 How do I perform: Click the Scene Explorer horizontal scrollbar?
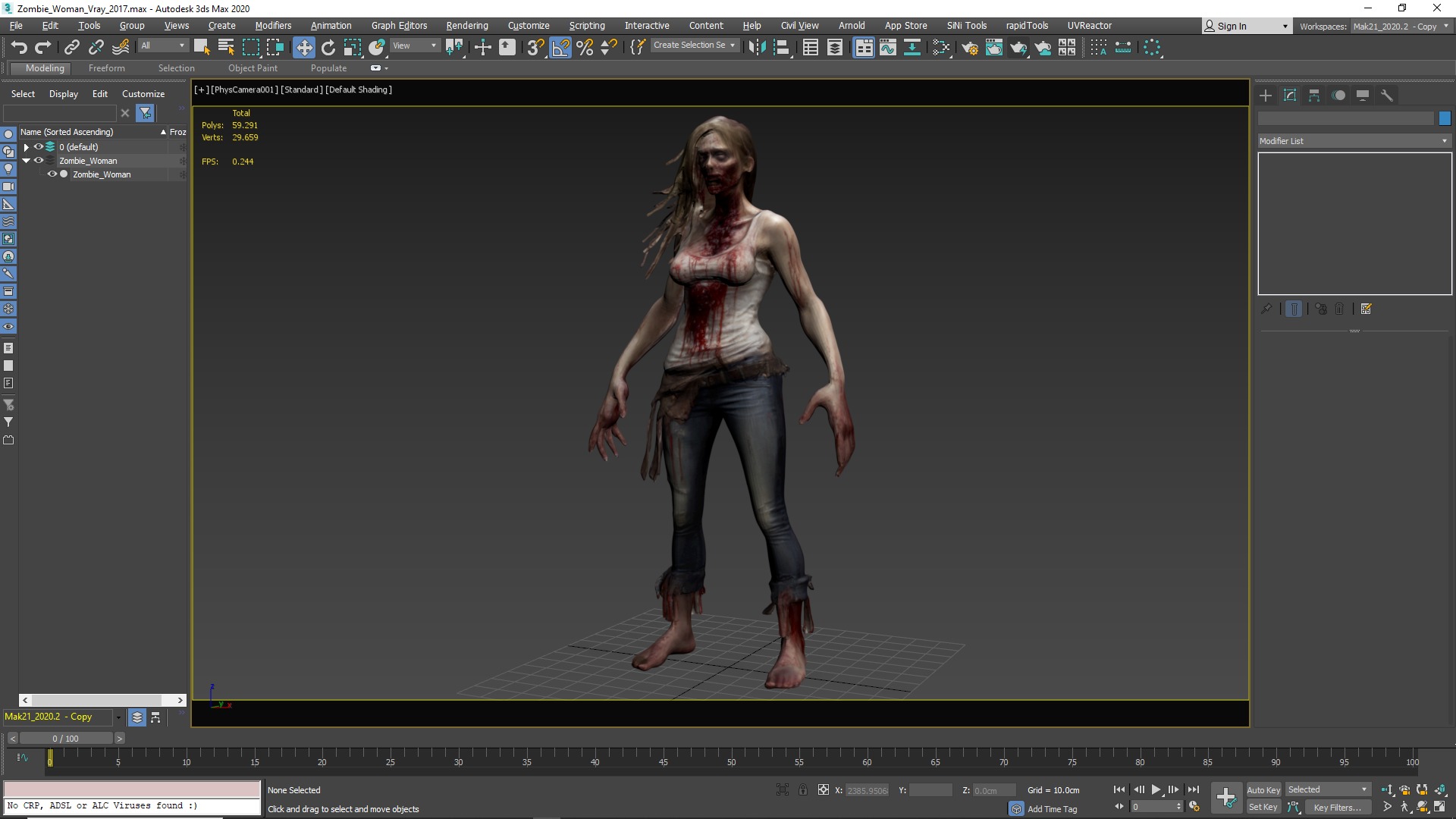[x=102, y=700]
